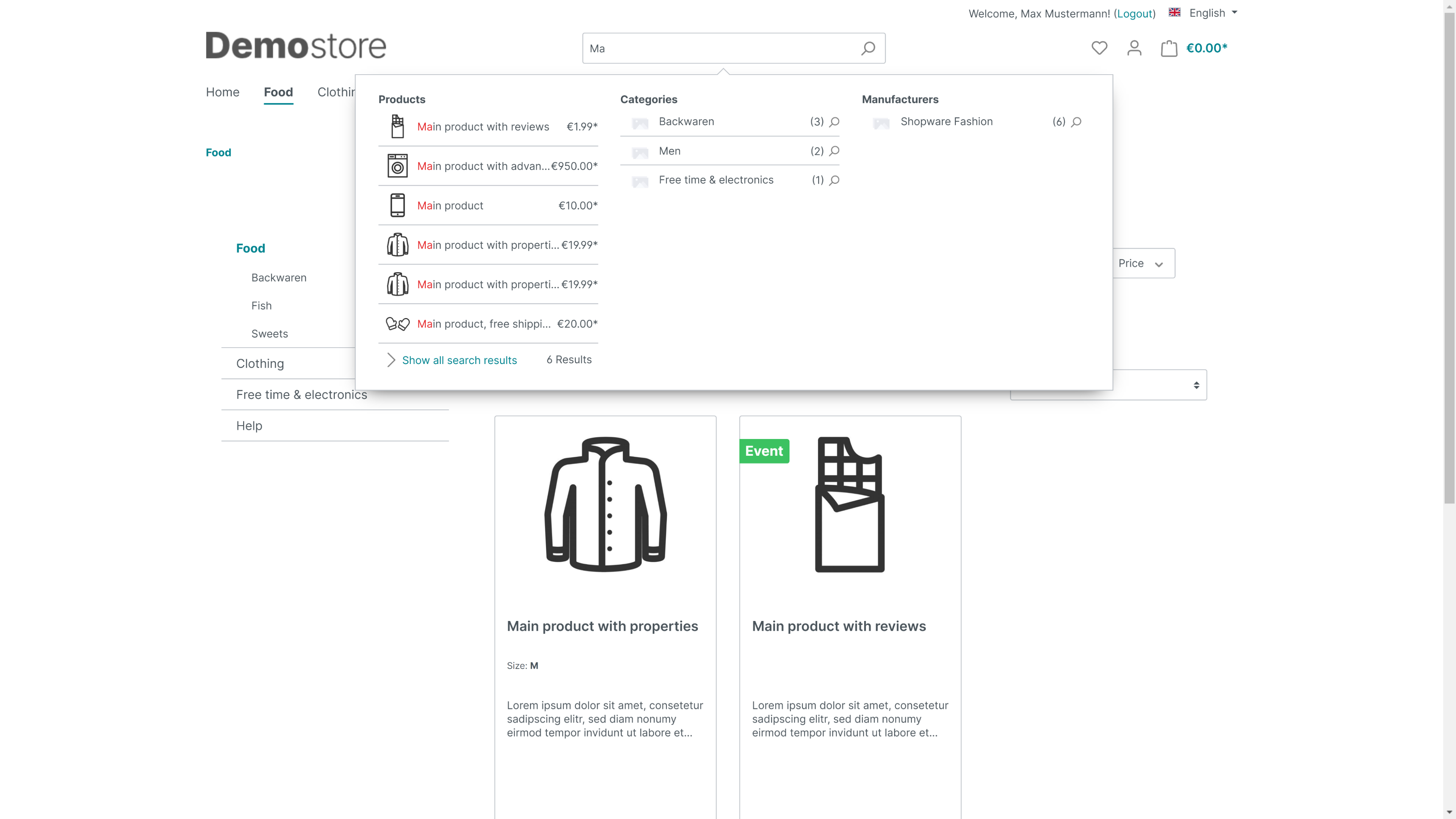Open Main product, free shipping search result

(488, 324)
